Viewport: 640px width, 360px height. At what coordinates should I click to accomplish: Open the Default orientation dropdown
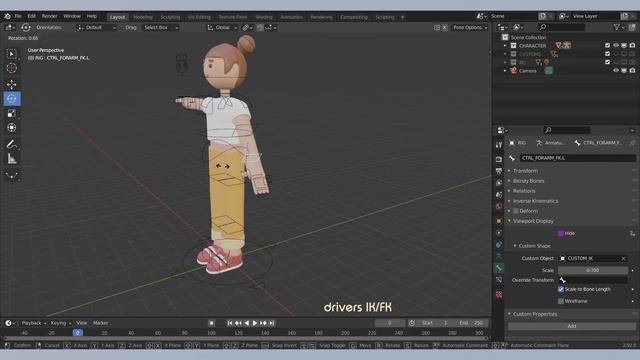point(97,27)
